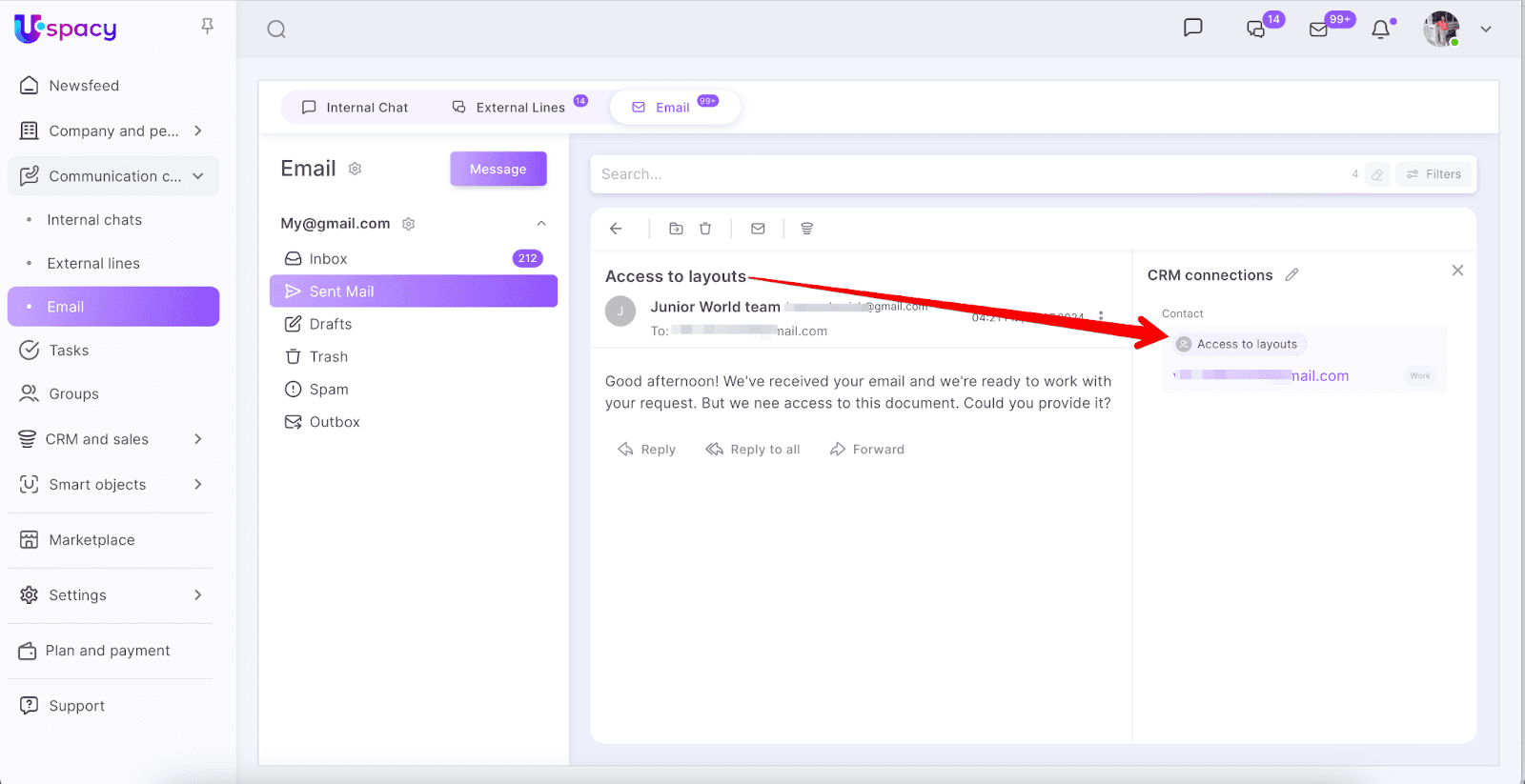Click the pin sidebar icon
The height and width of the screenshot is (784, 1525).
tap(207, 27)
